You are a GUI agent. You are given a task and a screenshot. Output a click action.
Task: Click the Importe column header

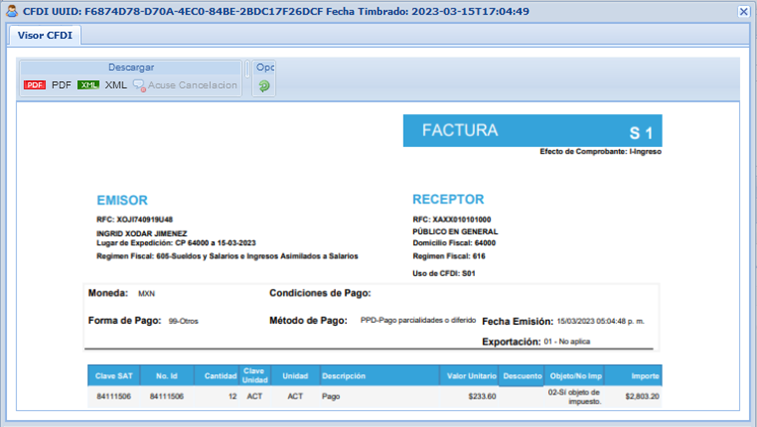click(x=645, y=377)
